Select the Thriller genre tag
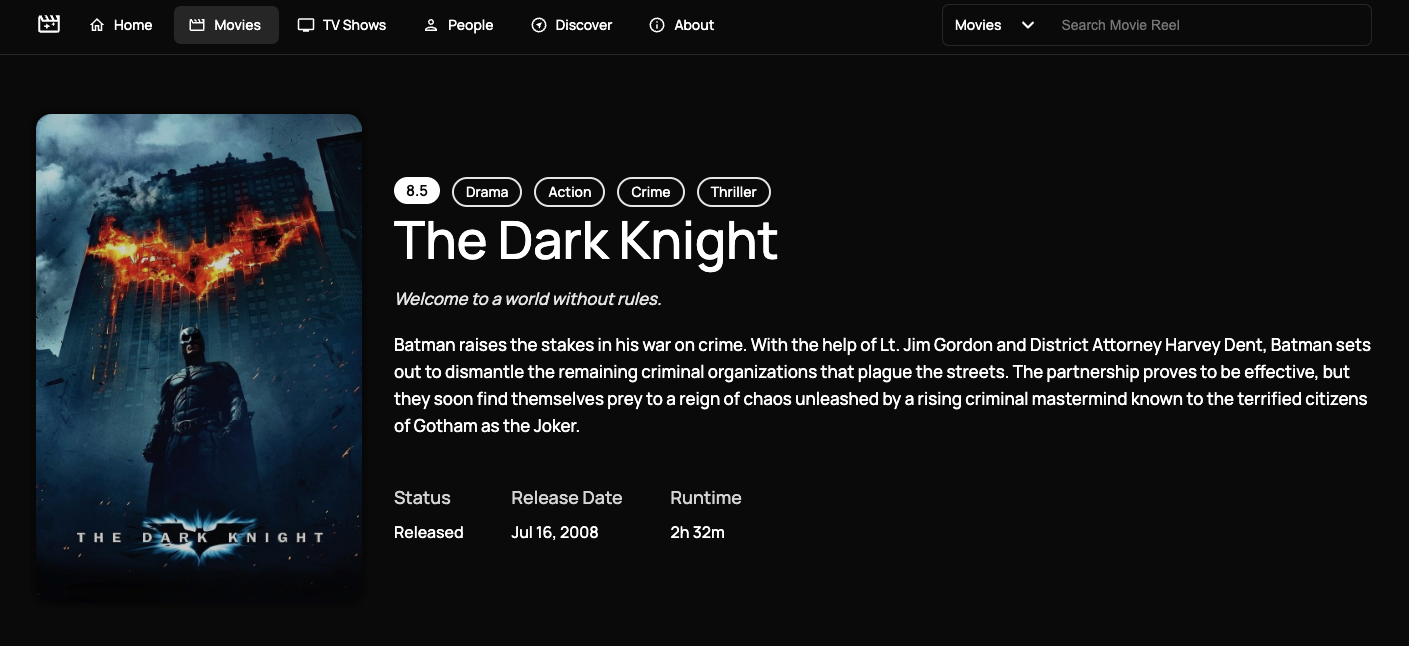This screenshot has height=646, width=1409. 734,192
